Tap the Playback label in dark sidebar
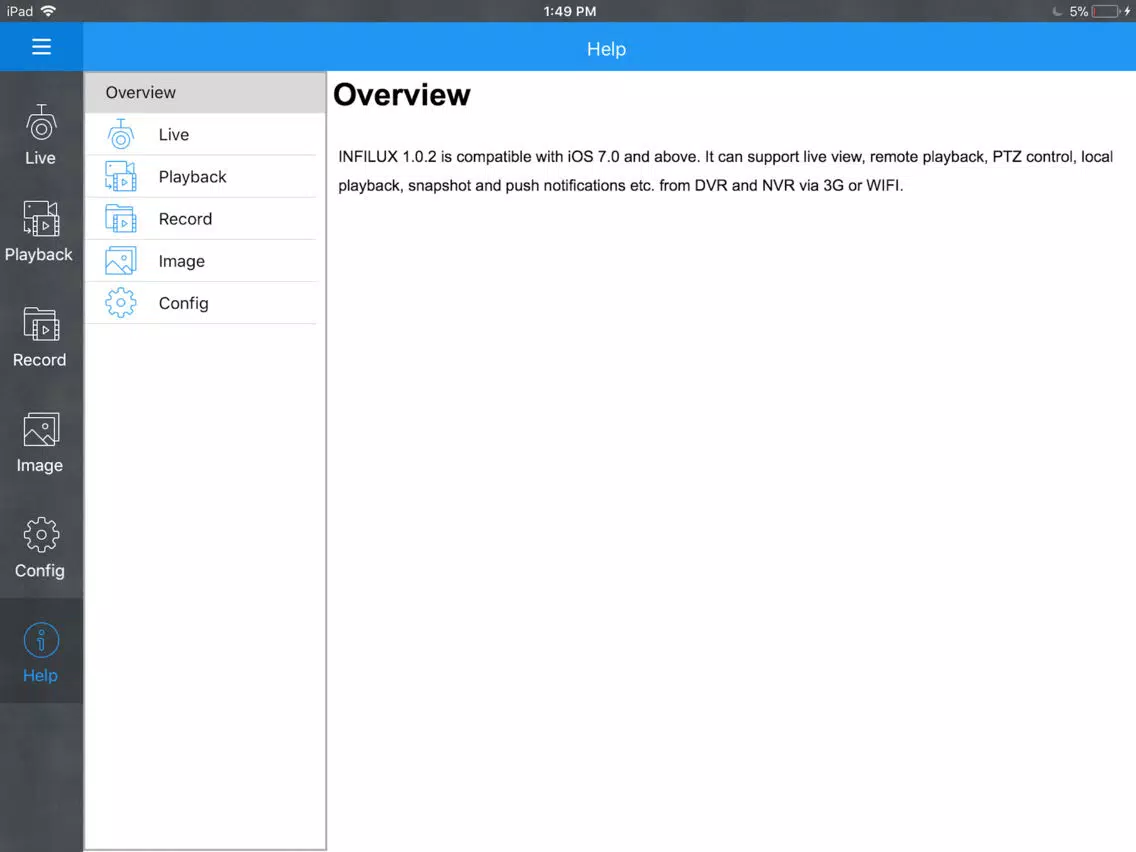 (x=38, y=255)
